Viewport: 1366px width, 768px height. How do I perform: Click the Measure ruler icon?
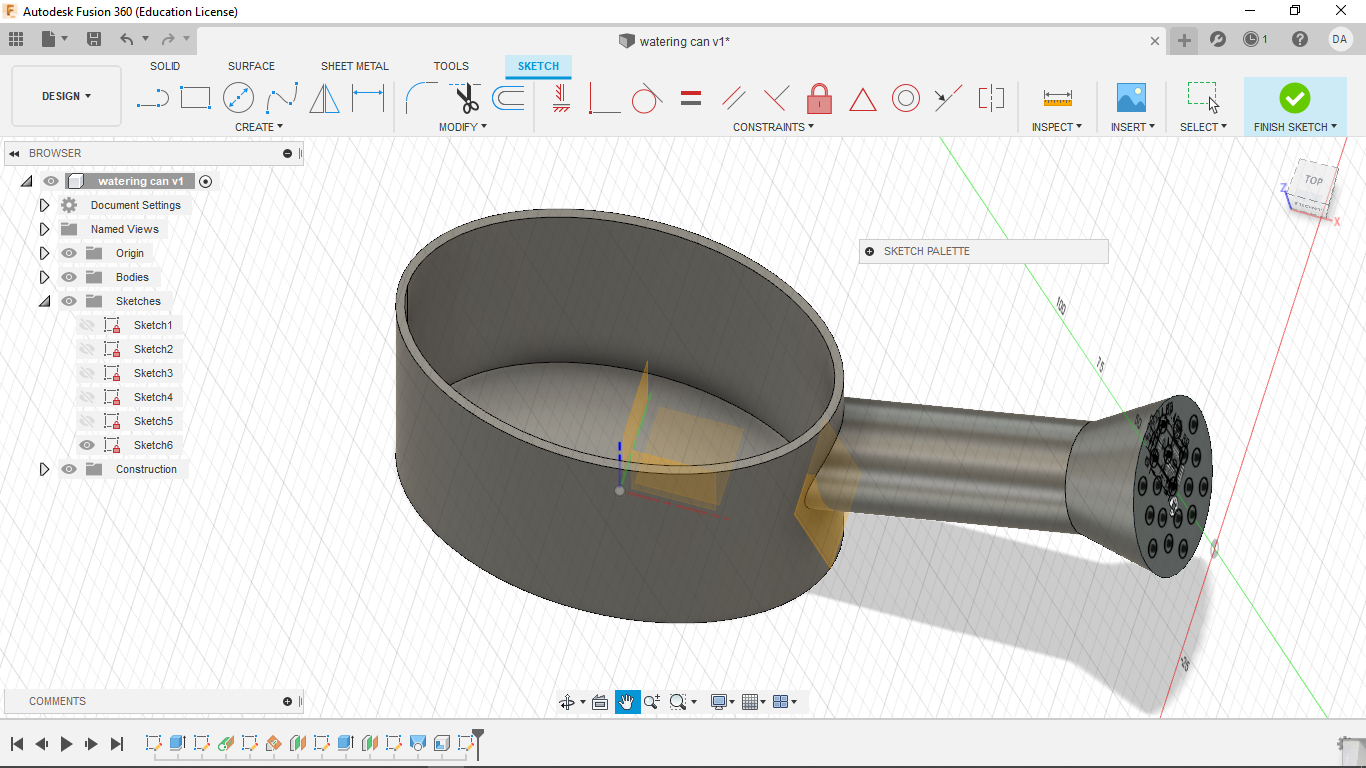1057,98
